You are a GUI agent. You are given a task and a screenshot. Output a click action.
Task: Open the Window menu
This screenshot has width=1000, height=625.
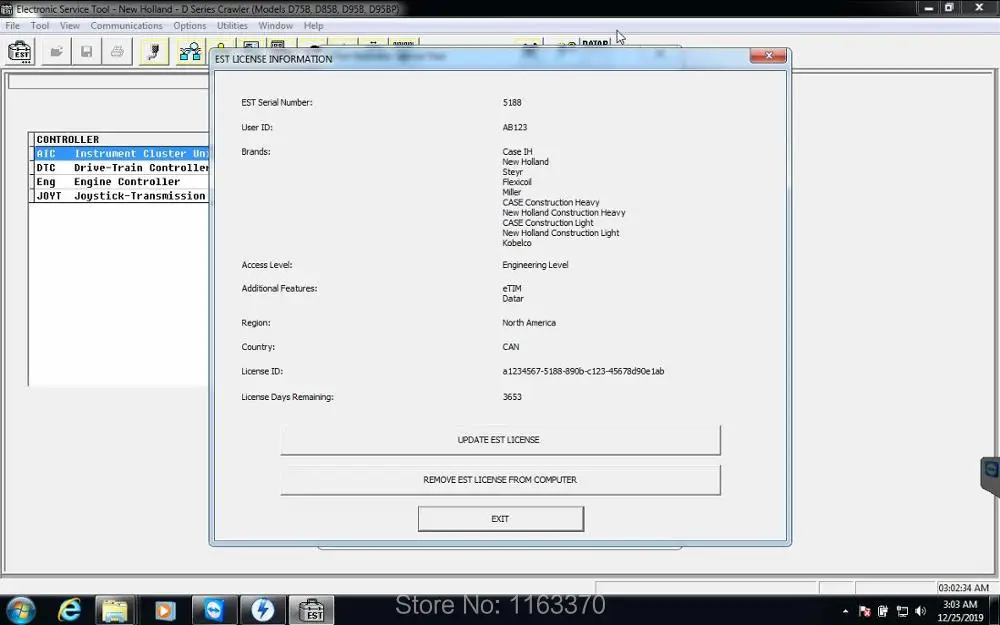click(x=276, y=26)
